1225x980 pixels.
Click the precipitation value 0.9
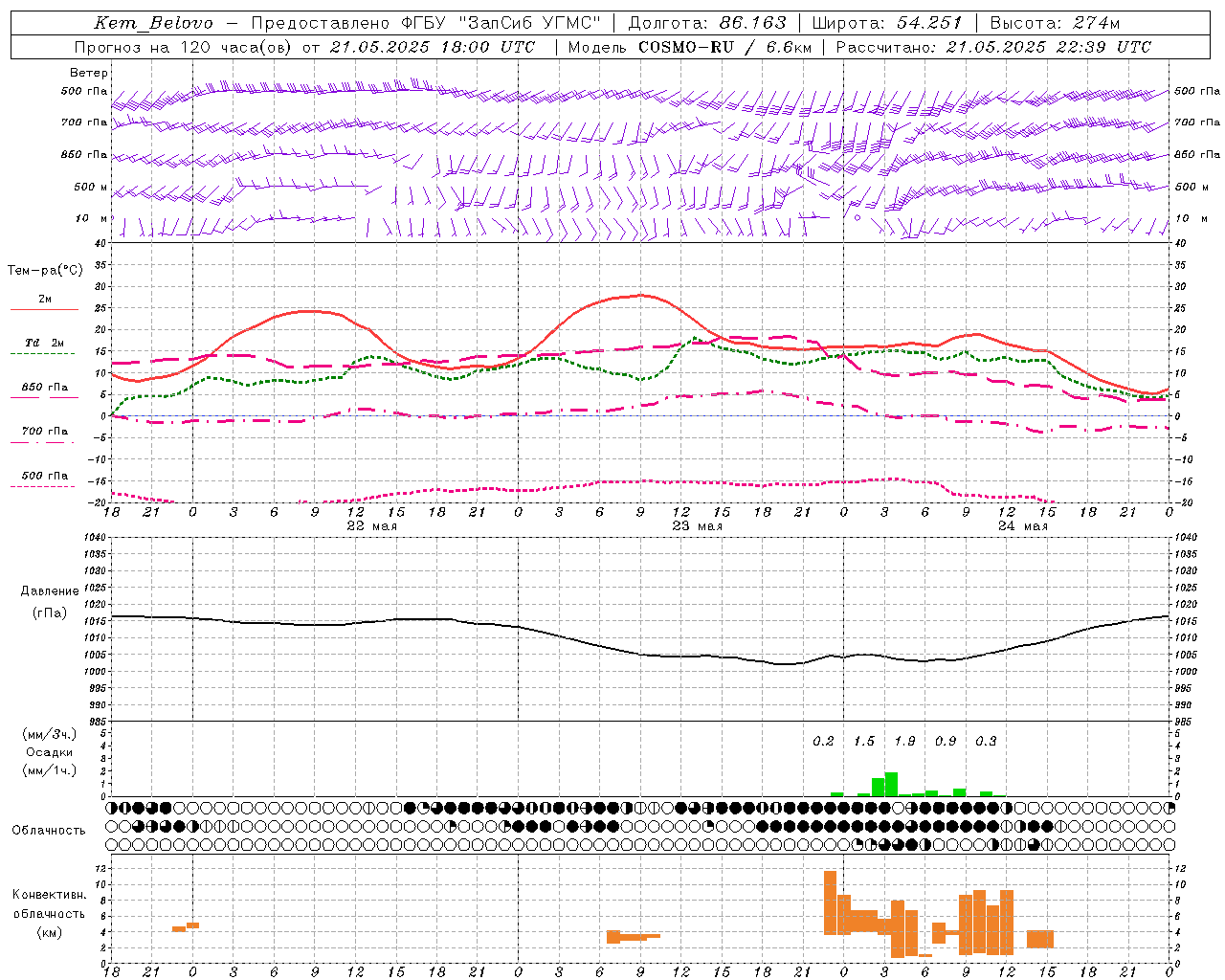coord(946,742)
